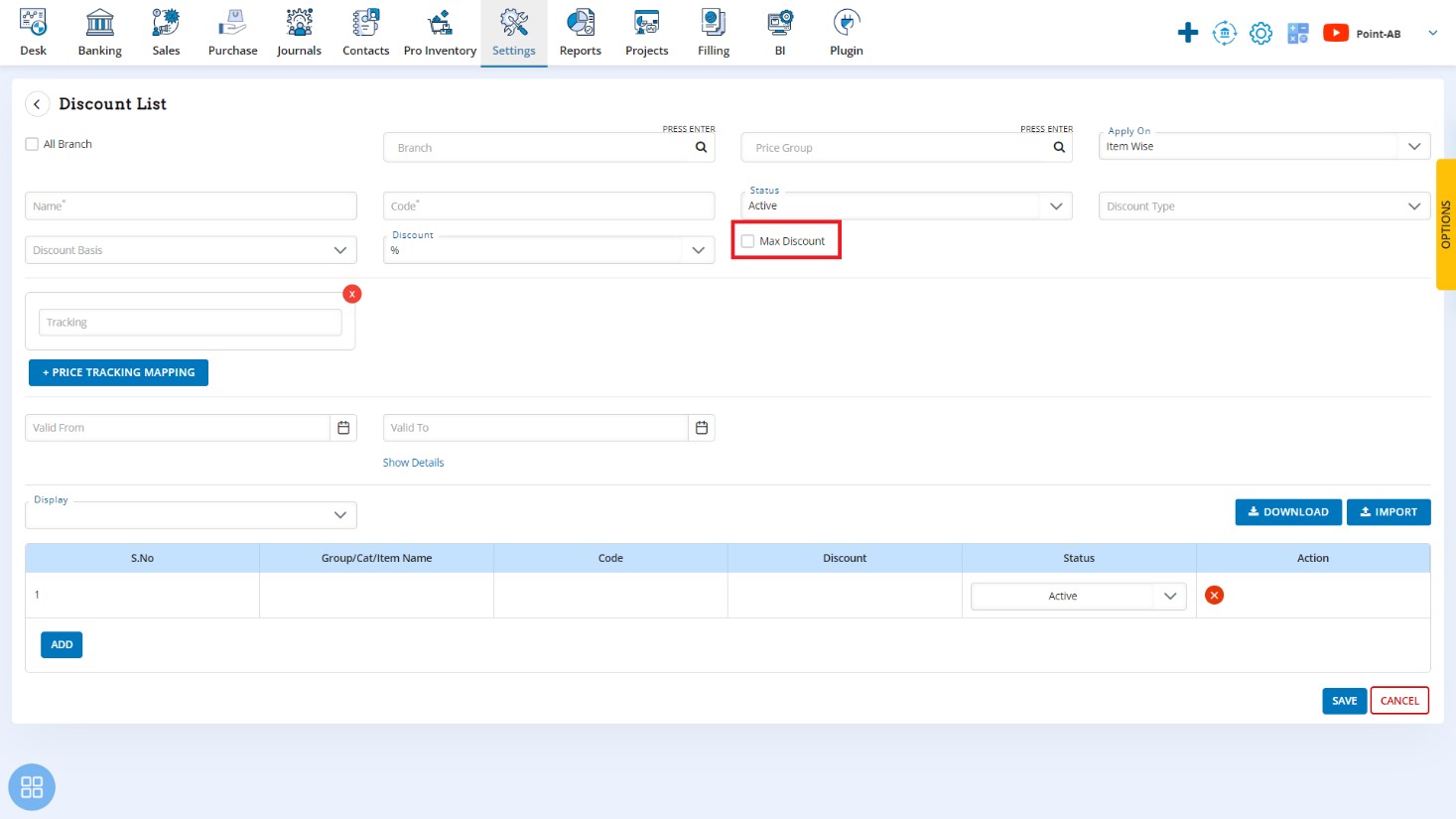Switch to the Settings tab
Screen dimensions: 1456x819
[x=513, y=33]
